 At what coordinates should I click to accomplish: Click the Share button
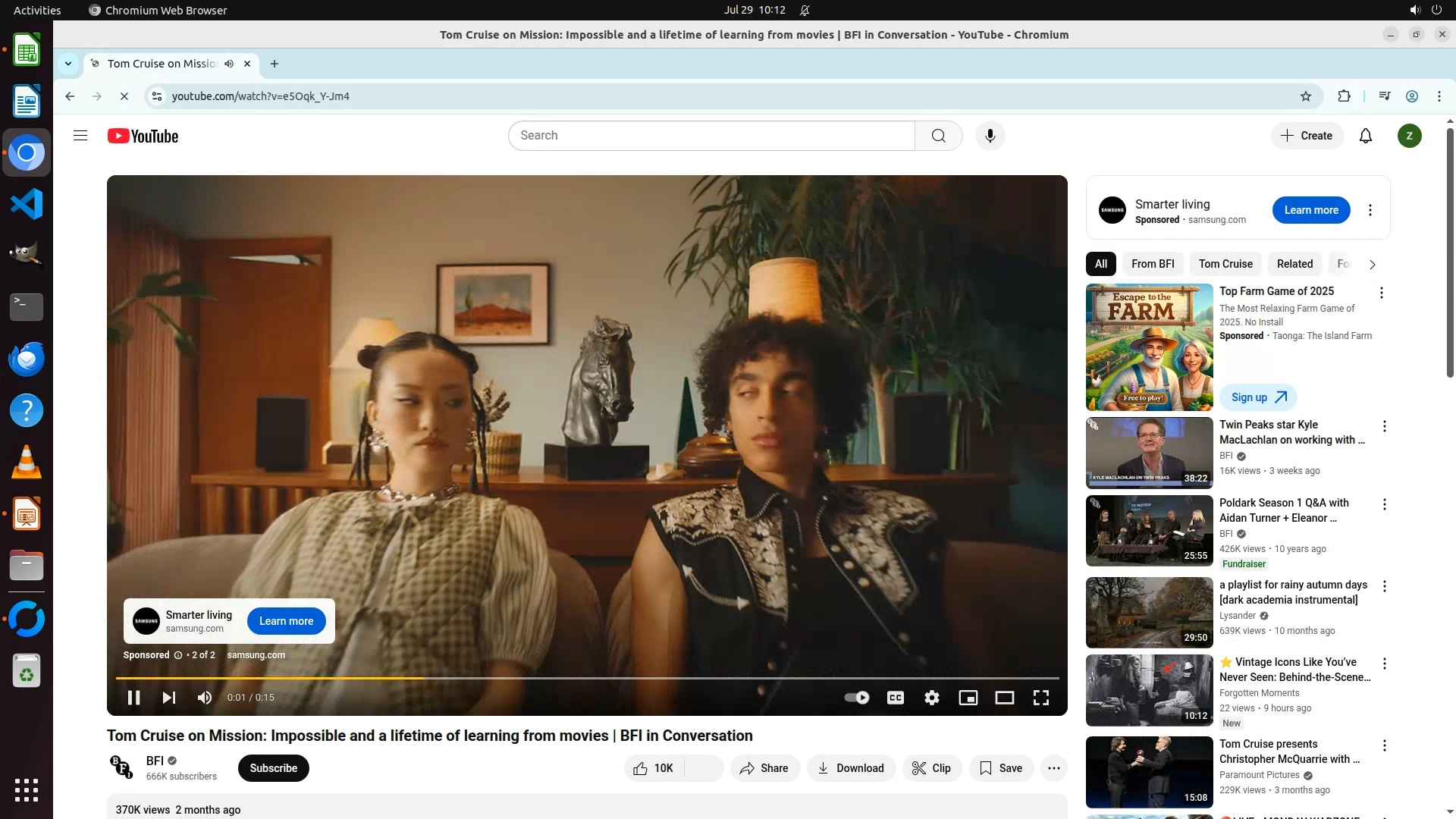pyautogui.click(x=764, y=768)
